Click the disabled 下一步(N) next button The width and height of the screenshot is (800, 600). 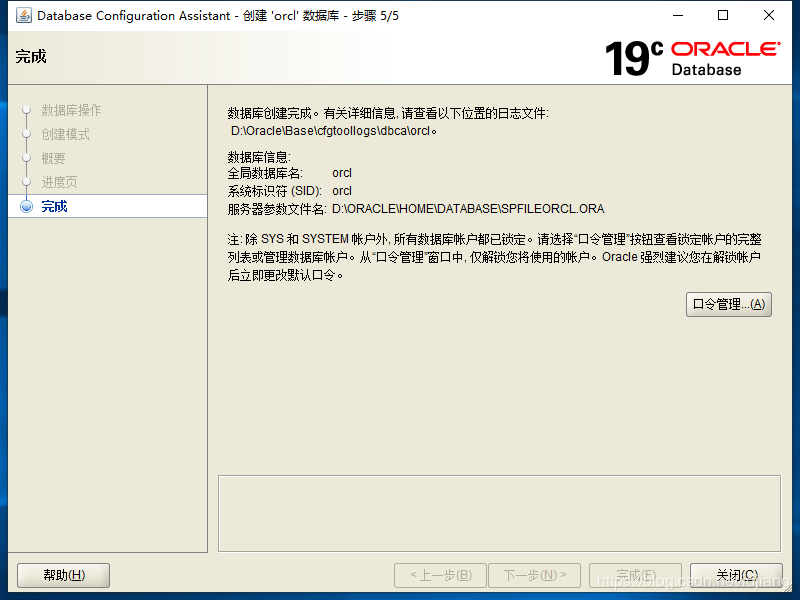(x=534, y=576)
